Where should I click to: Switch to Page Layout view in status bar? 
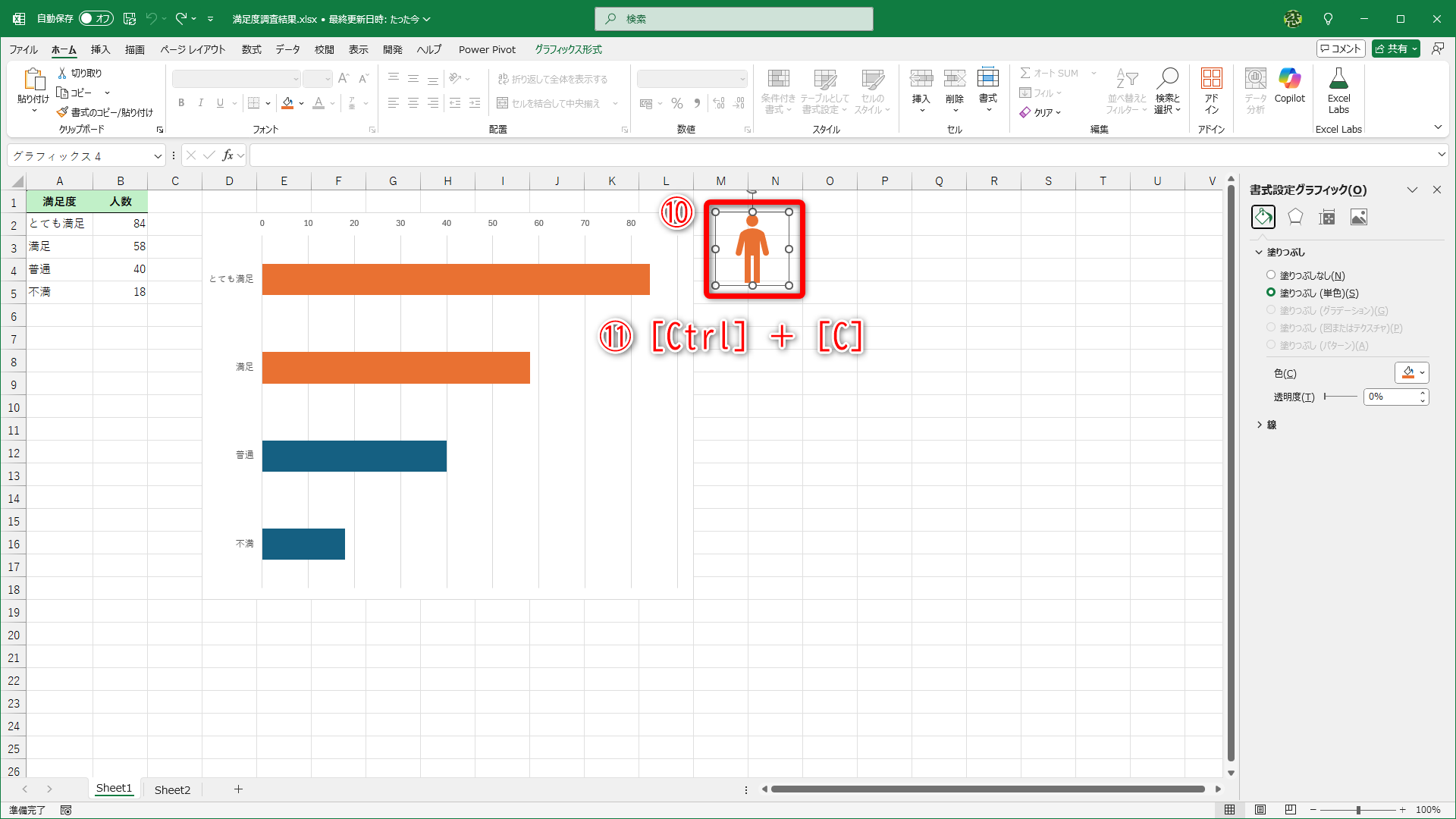coord(1260,810)
